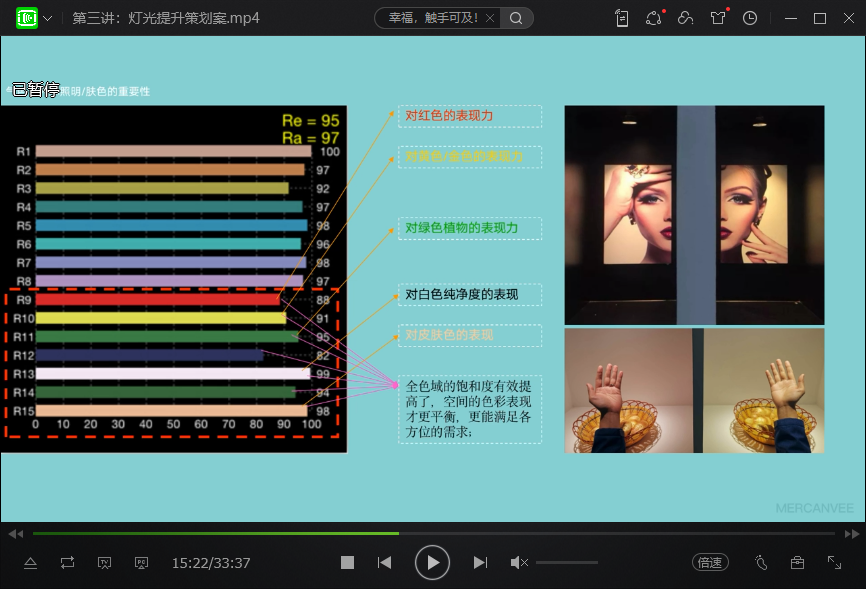866x589 pixels.
Task: Click the fast-forward arrows beside the progress bar
Action: [x=851, y=534]
